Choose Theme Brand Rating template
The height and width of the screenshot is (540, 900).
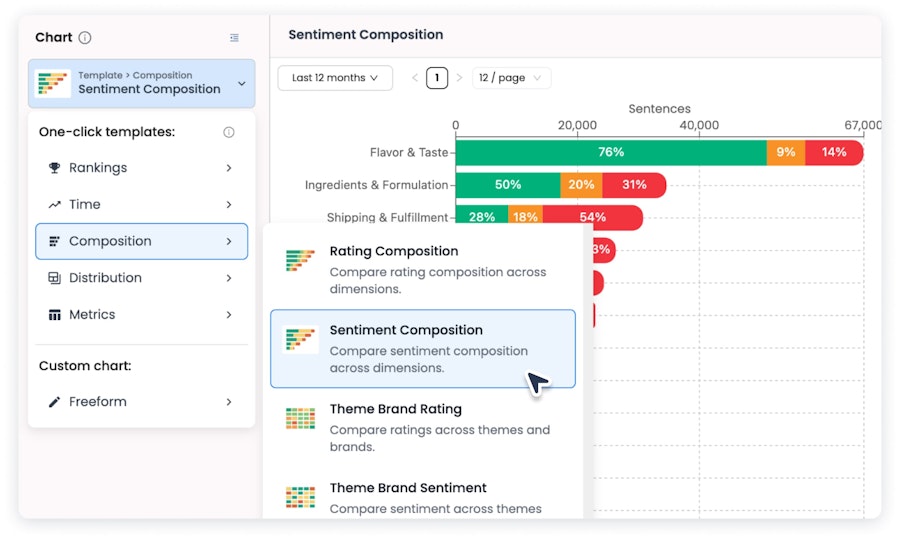(423, 428)
